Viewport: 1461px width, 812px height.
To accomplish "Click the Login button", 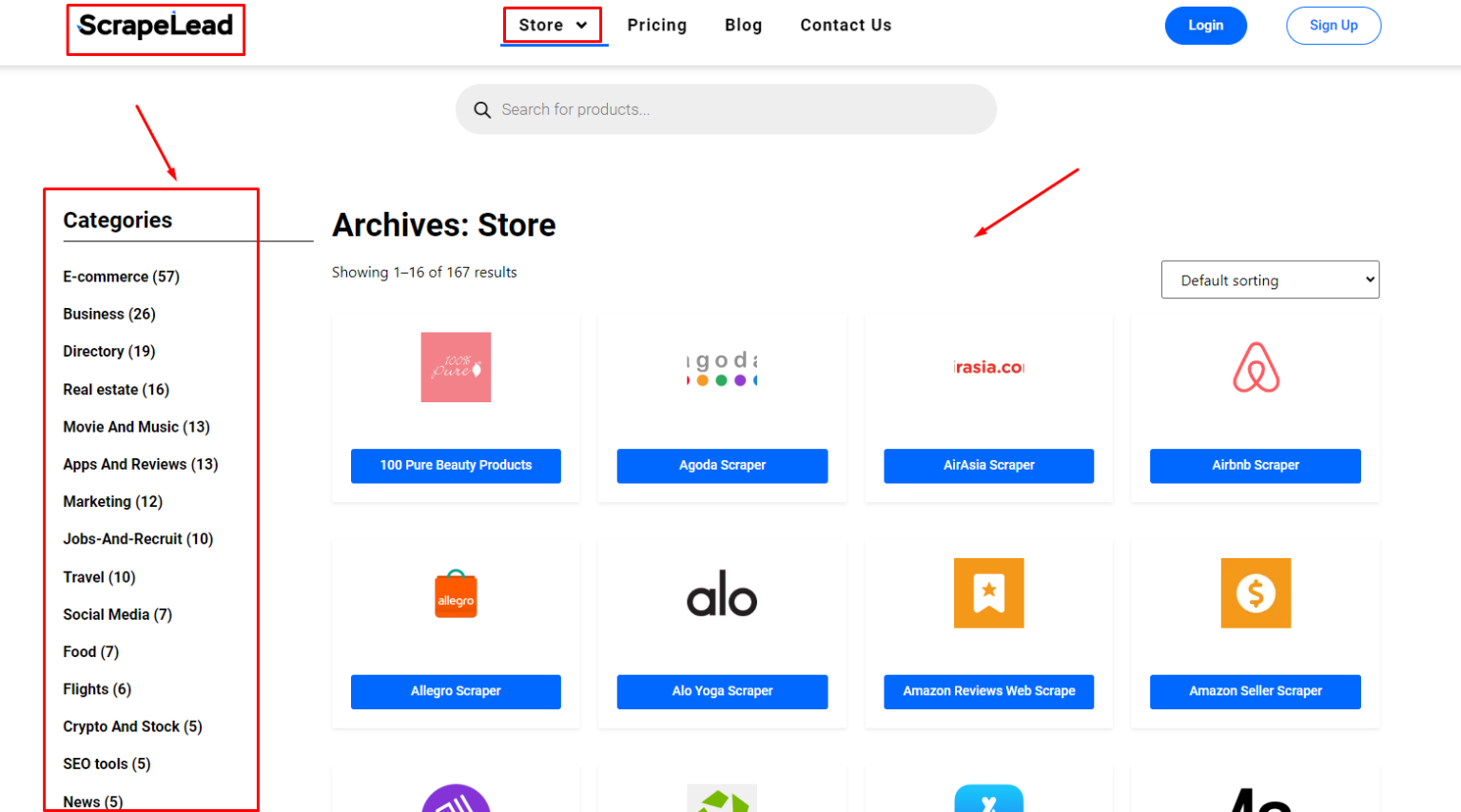I will 1205,26.
